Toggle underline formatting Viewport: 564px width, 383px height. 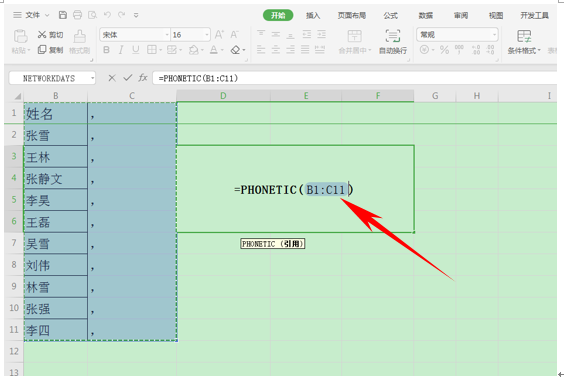[x=135, y=50]
